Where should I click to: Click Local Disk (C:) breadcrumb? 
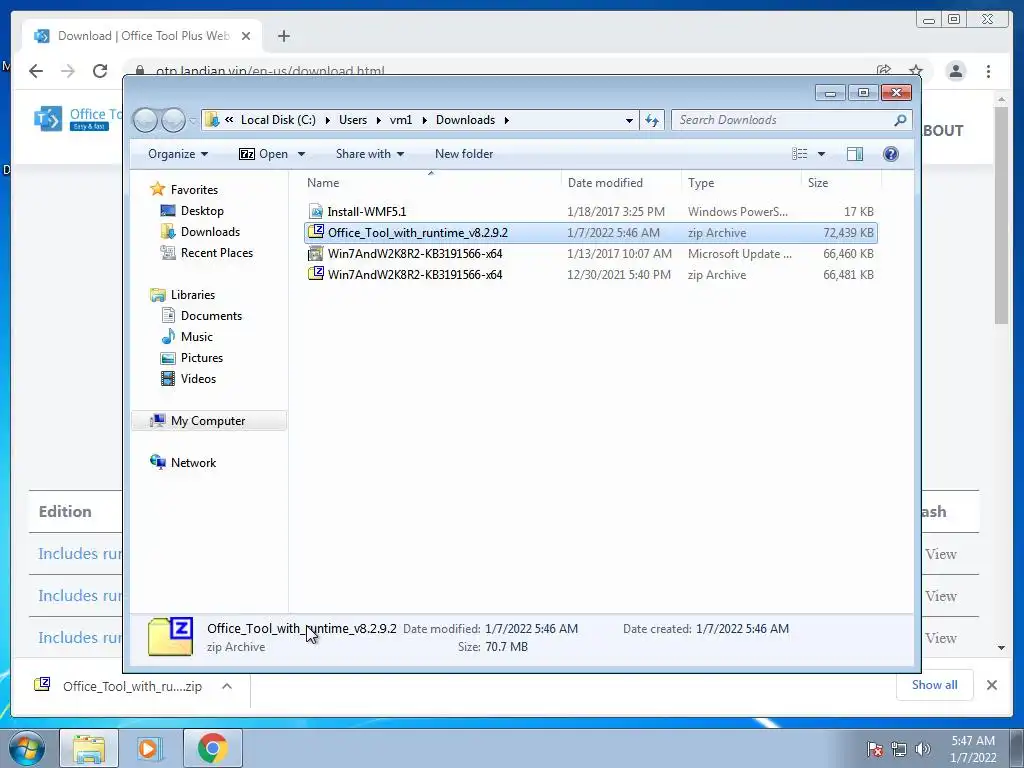pyautogui.click(x=278, y=120)
